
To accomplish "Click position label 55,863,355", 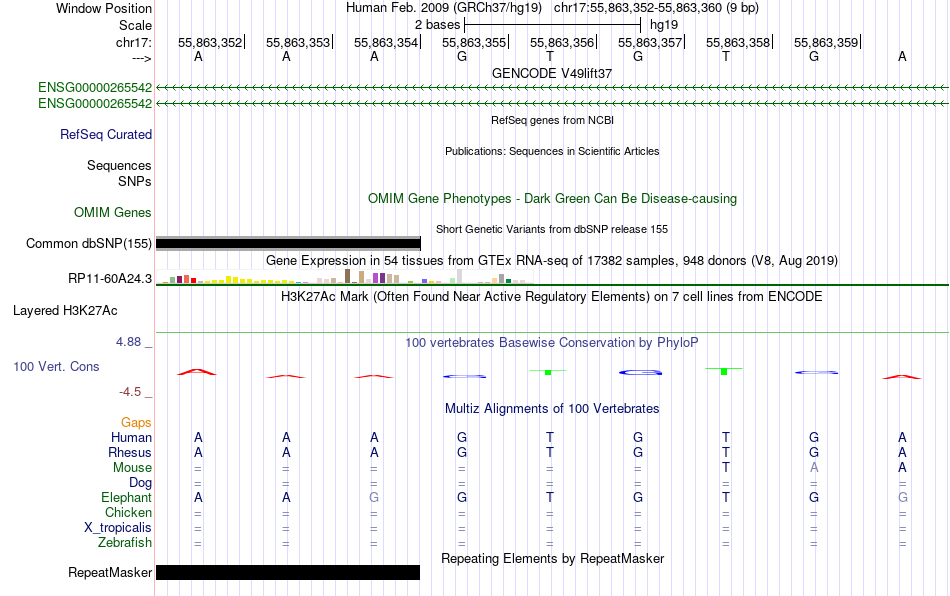I will 474,42.
